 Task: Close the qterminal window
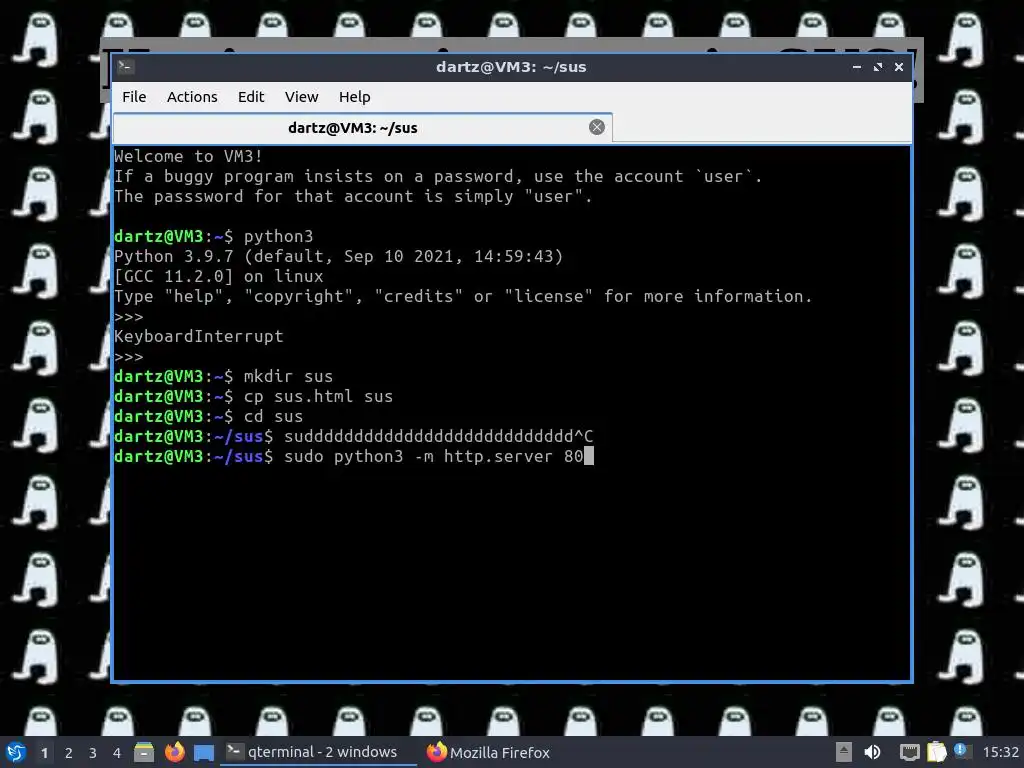[899, 67]
